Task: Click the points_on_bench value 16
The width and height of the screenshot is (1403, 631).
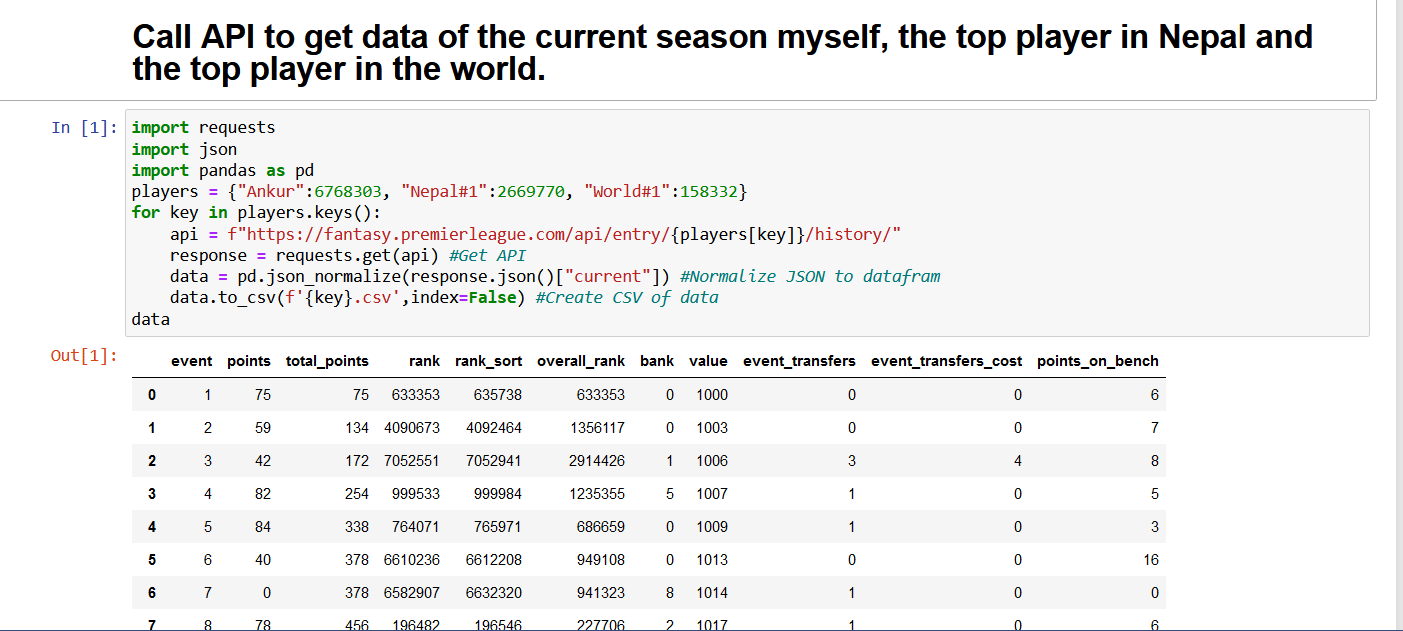Action: (x=1151, y=560)
